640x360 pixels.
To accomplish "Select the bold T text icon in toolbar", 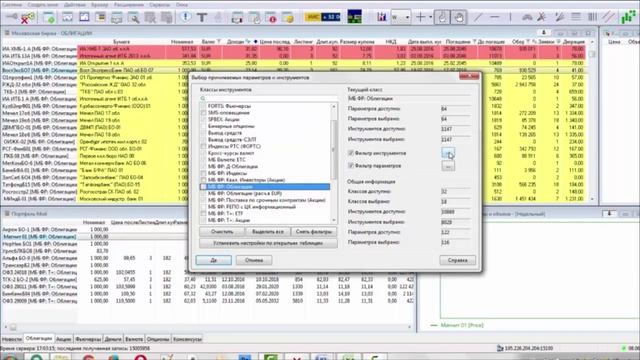I will pyautogui.click(x=202, y=18).
